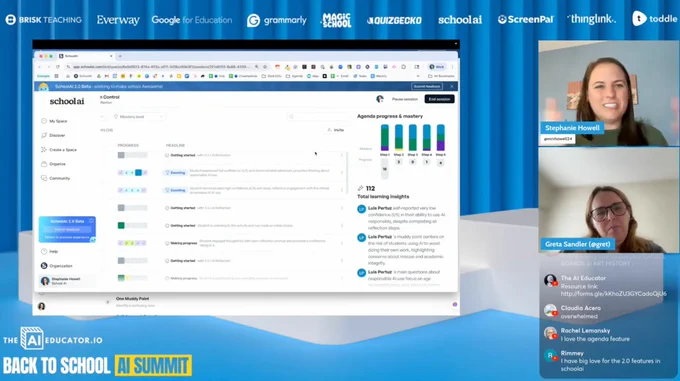
Task: Click the first Making progress status row
Action: pos(223,243)
